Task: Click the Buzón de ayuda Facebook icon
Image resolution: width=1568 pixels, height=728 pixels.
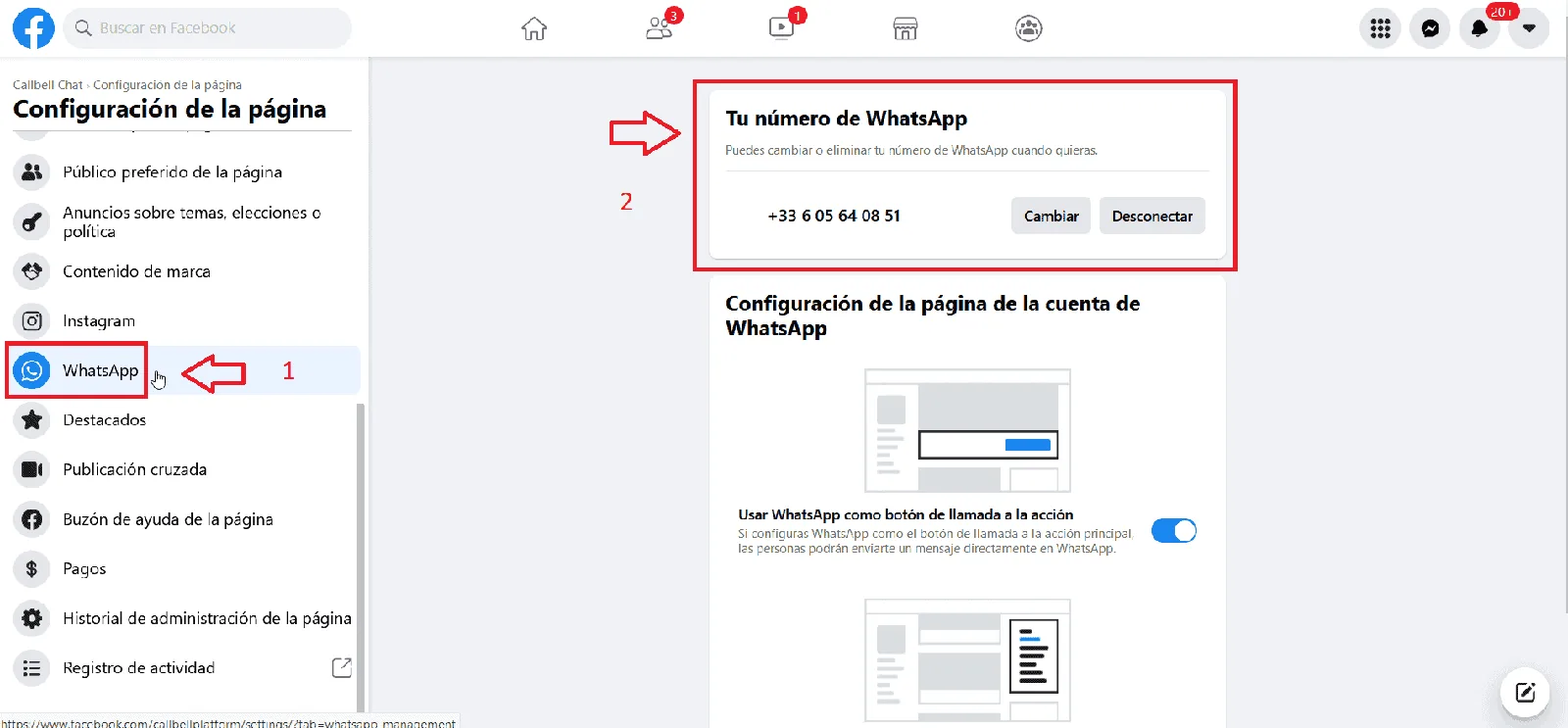Action: (x=32, y=519)
